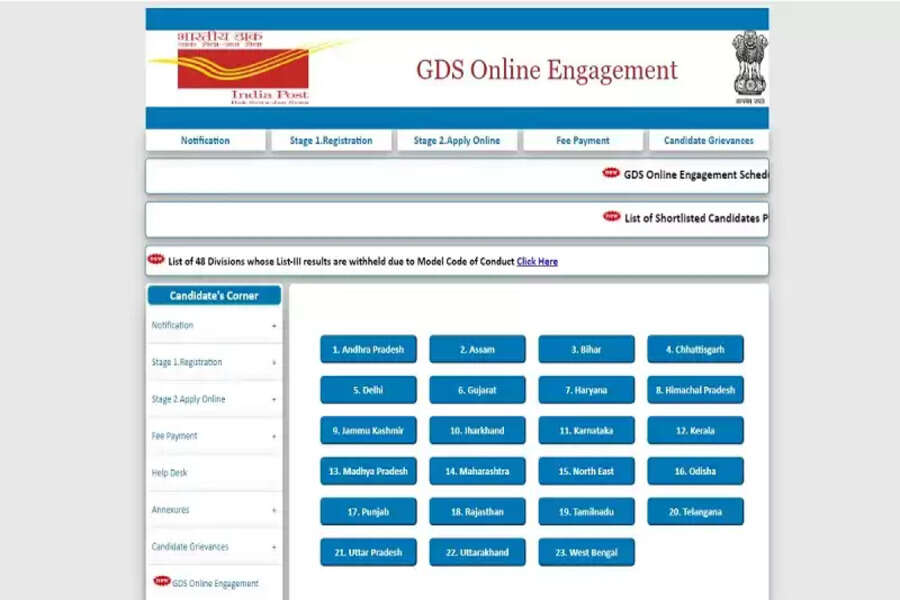Expand Stage 1.Registration in the sidebar
Viewport: 900px width, 600px height.
tap(274, 363)
